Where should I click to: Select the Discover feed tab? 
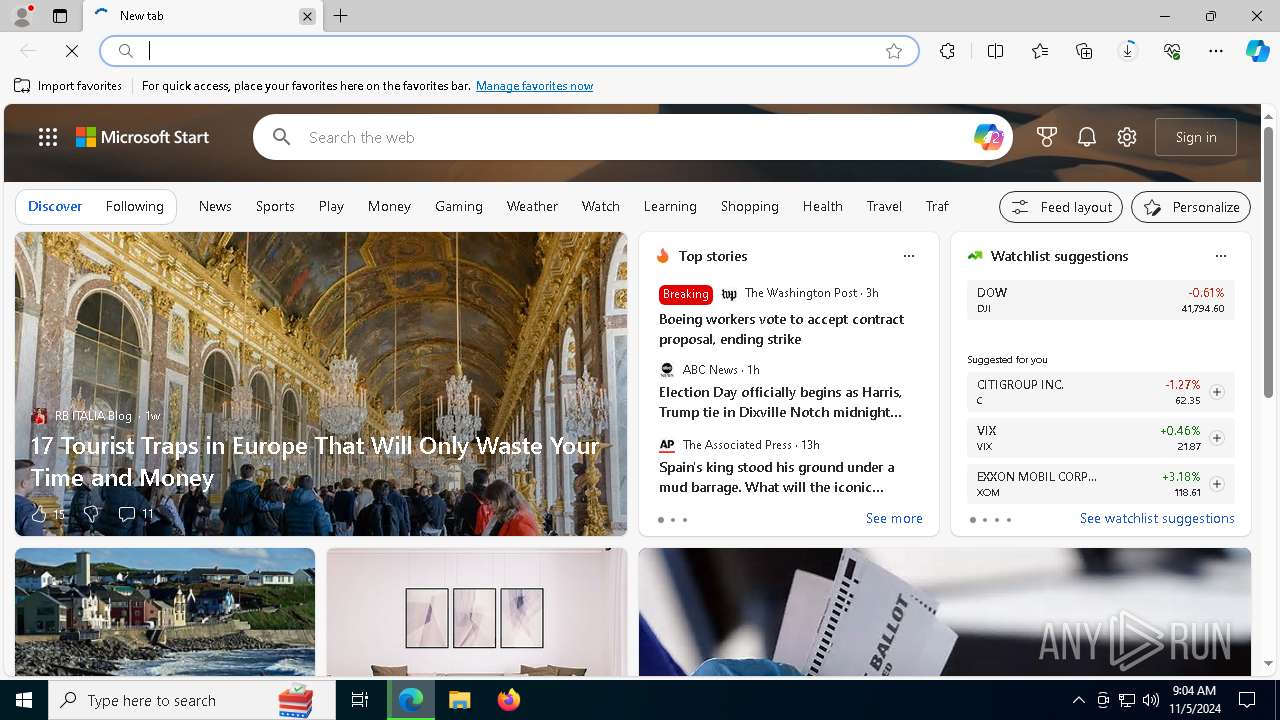(55, 206)
